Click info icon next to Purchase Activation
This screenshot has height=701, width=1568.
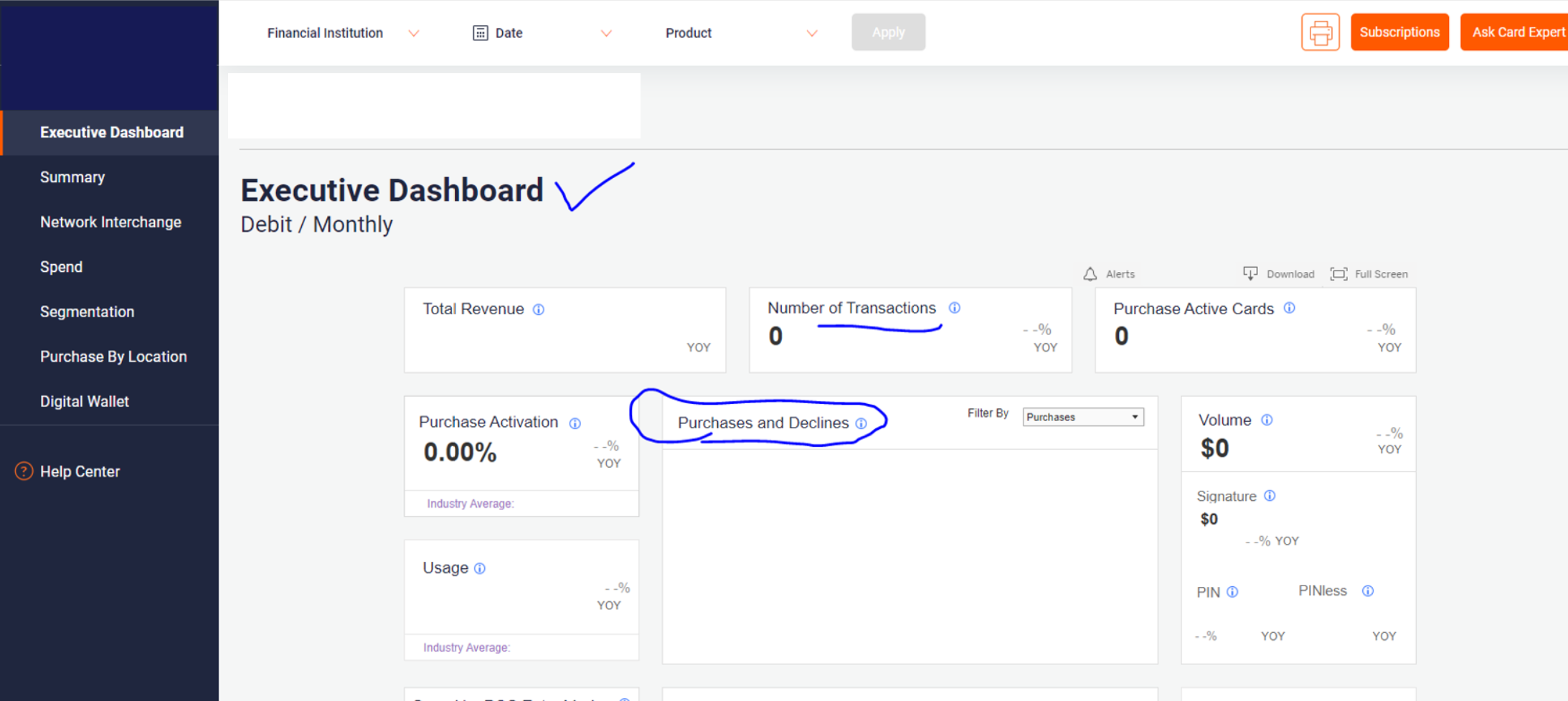pyautogui.click(x=575, y=423)
